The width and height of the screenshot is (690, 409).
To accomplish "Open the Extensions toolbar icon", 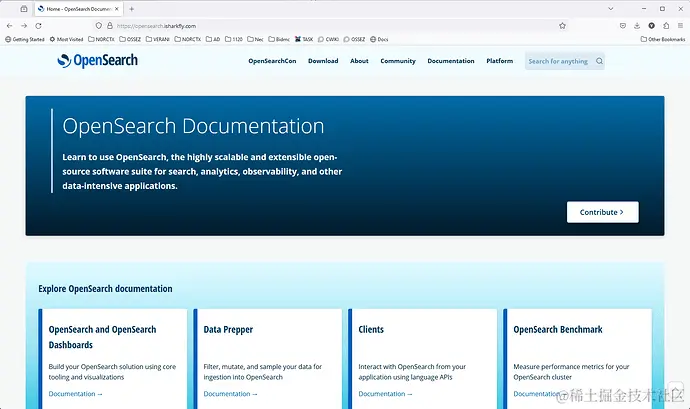I will point(666,26).
